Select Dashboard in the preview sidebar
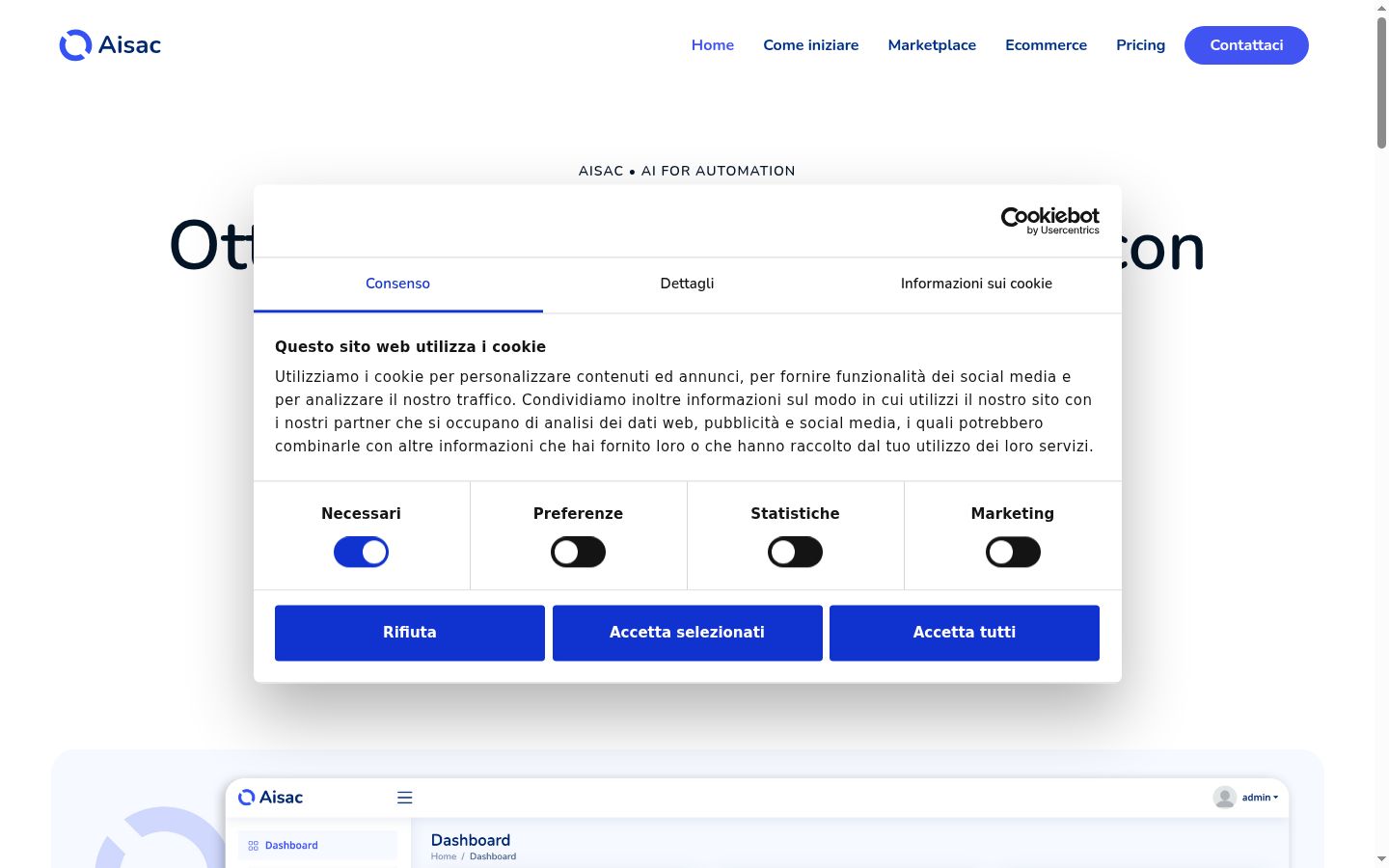 tap(317, 846)
